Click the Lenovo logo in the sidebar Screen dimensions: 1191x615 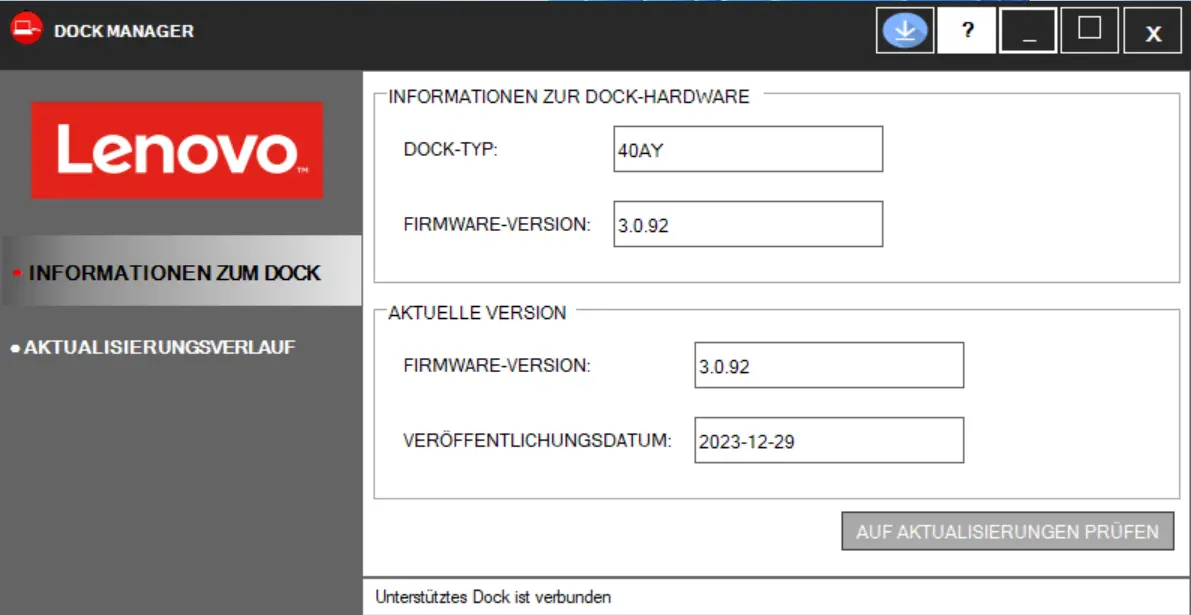coord(177,150)
